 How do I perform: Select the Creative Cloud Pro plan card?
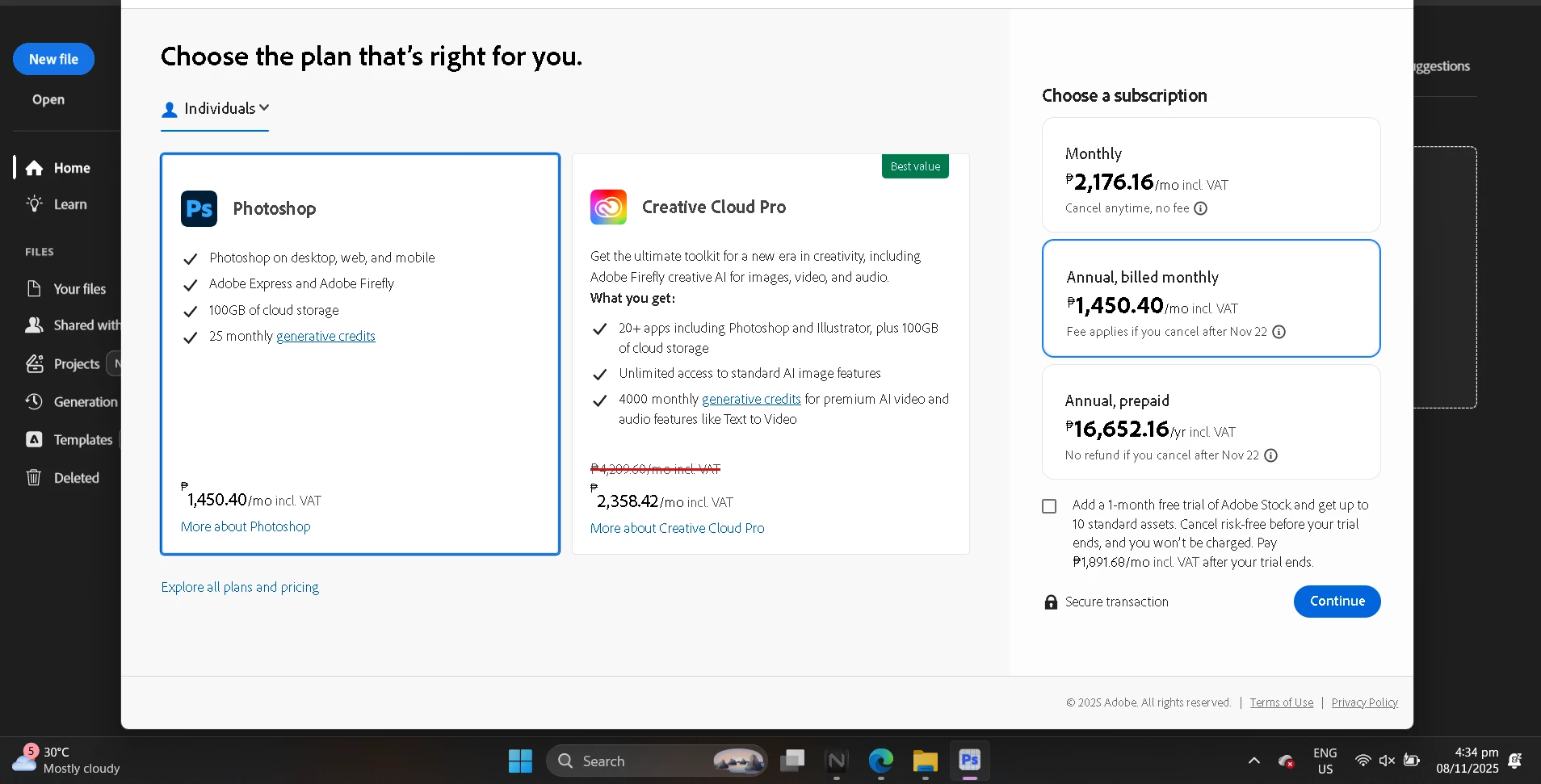[770, 354]
